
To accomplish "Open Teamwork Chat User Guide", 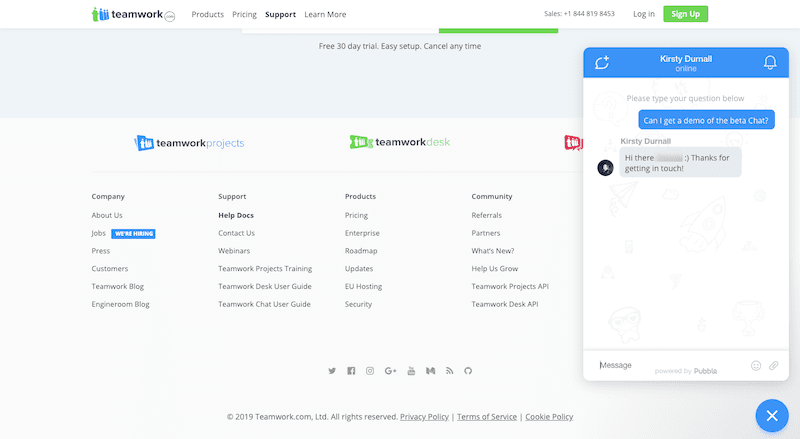I will coord(264,304).
